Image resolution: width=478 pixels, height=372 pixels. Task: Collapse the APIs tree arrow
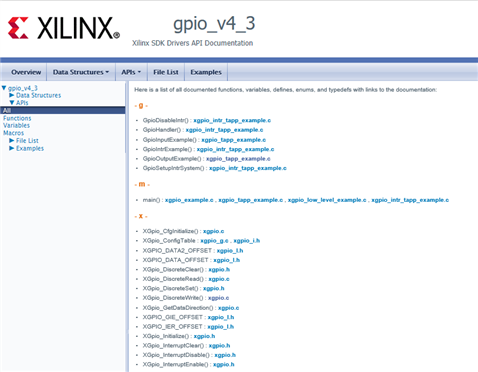pyautogui.click(x=12, y=103)
